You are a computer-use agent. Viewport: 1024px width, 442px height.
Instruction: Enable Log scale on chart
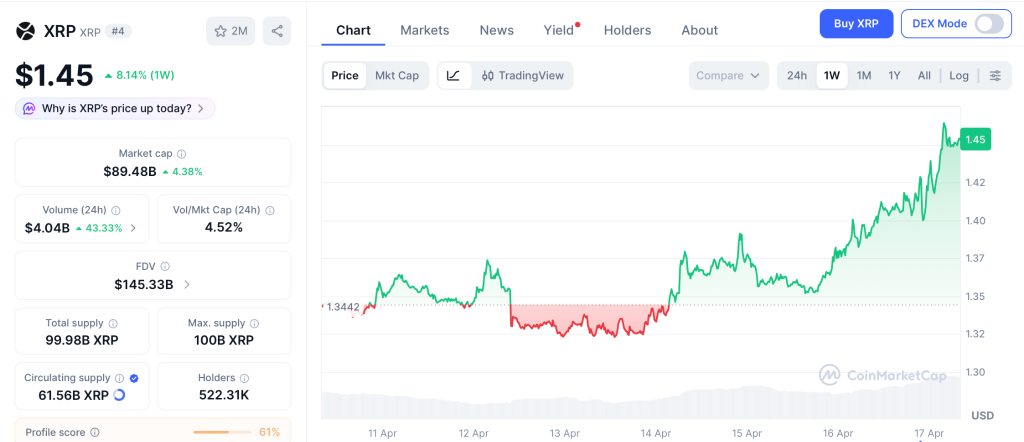tap(959, 76)
